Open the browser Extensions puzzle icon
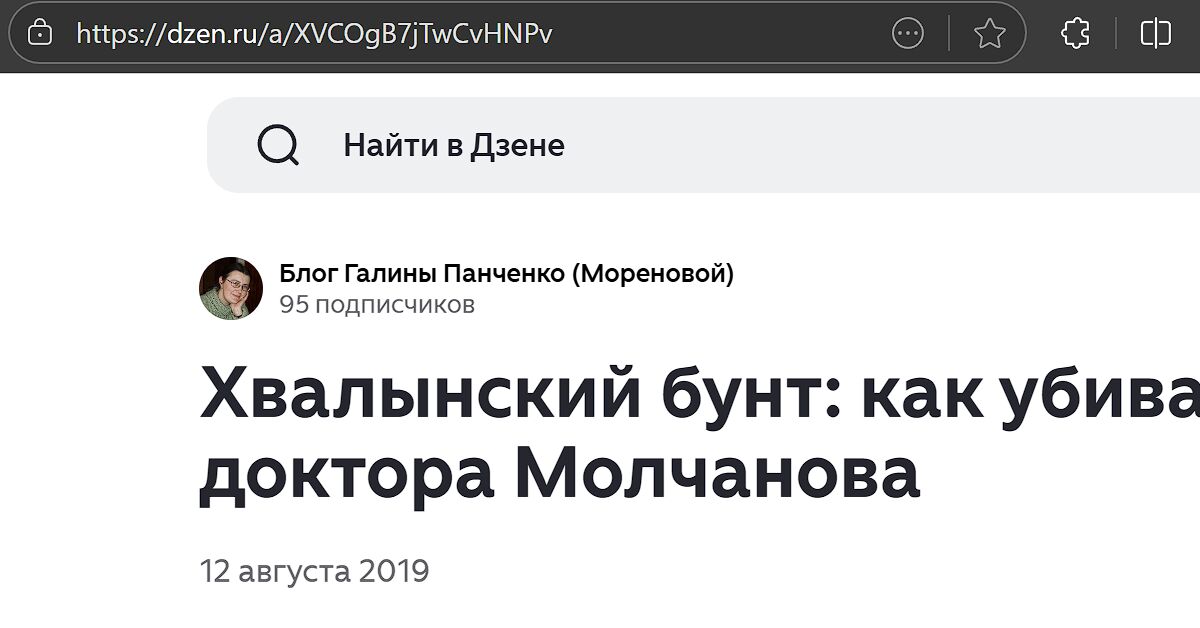1200x628 pixels. point(1075,34)
